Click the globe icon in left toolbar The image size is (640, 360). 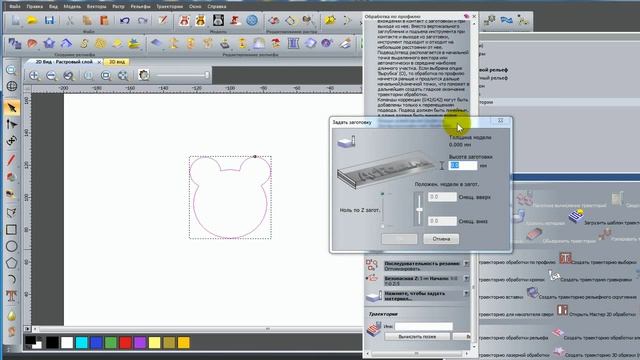tap(11, 86)
